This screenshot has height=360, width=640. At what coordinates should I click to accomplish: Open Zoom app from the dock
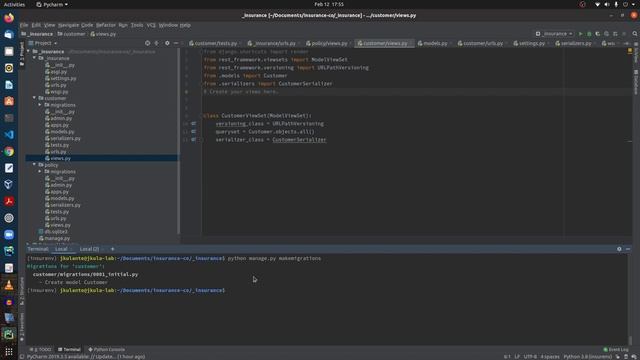click(9, 235)
